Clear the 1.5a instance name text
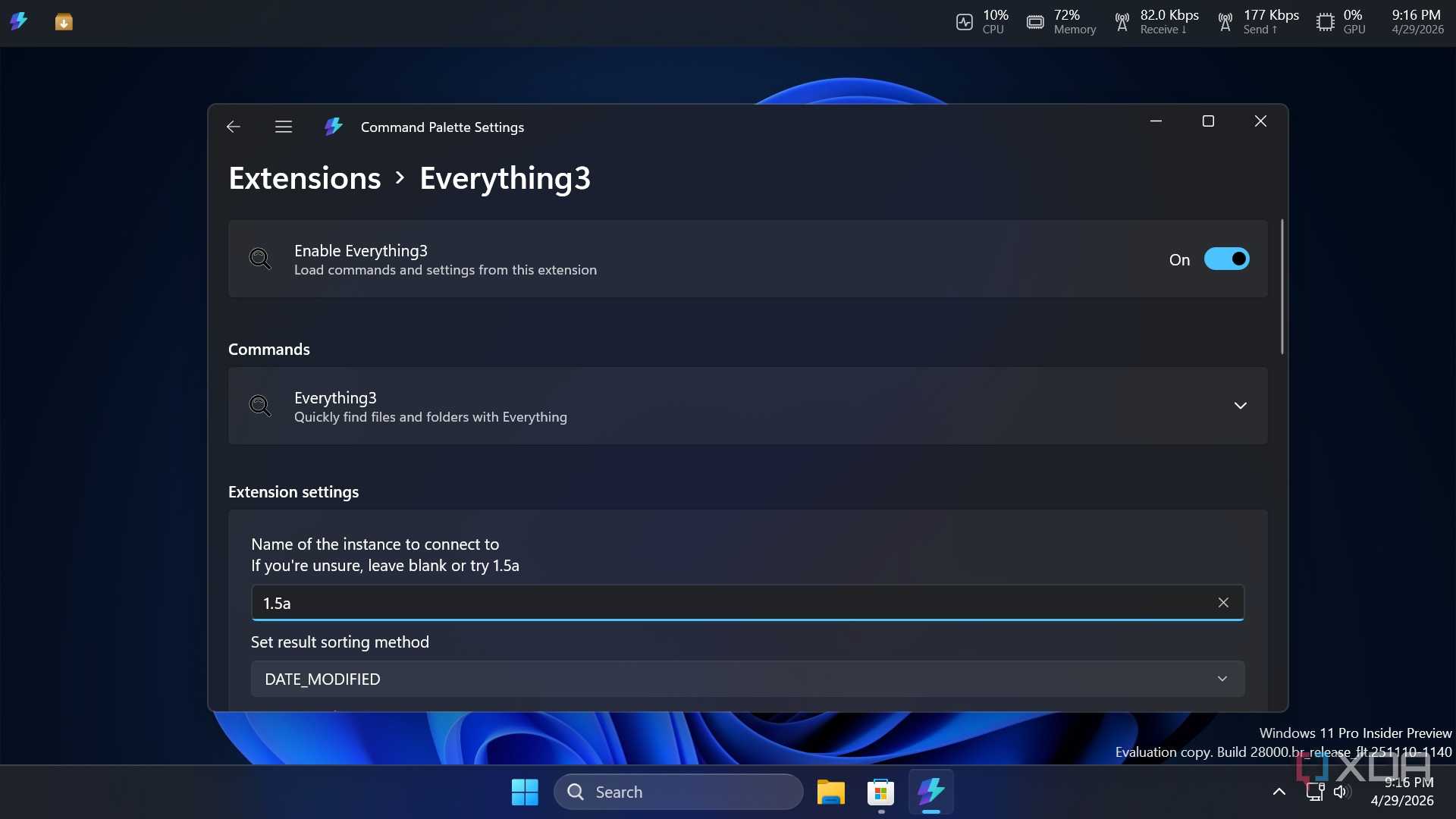This screenshot has height=819, width=1456. pos(1223,602)
